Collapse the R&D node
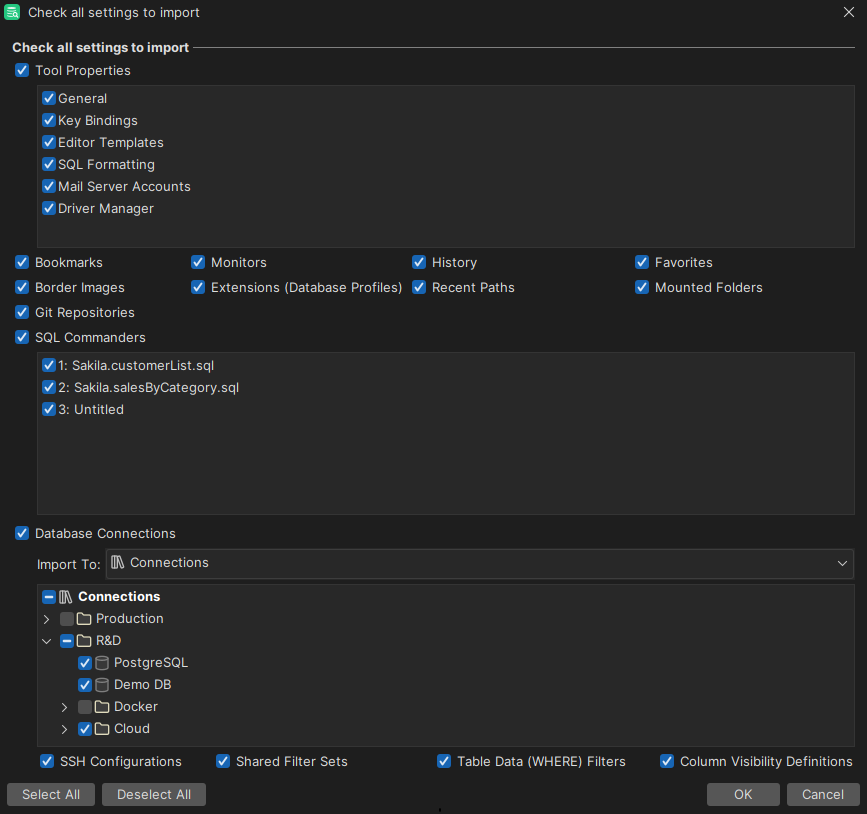 (46, 640)
